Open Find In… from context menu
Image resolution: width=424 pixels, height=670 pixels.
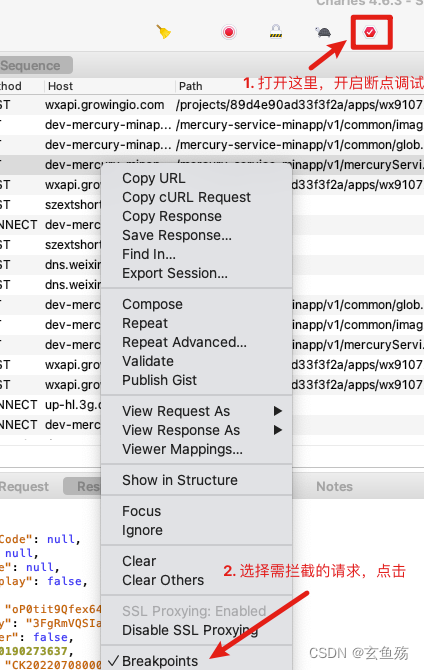click(x=197, y=254)
